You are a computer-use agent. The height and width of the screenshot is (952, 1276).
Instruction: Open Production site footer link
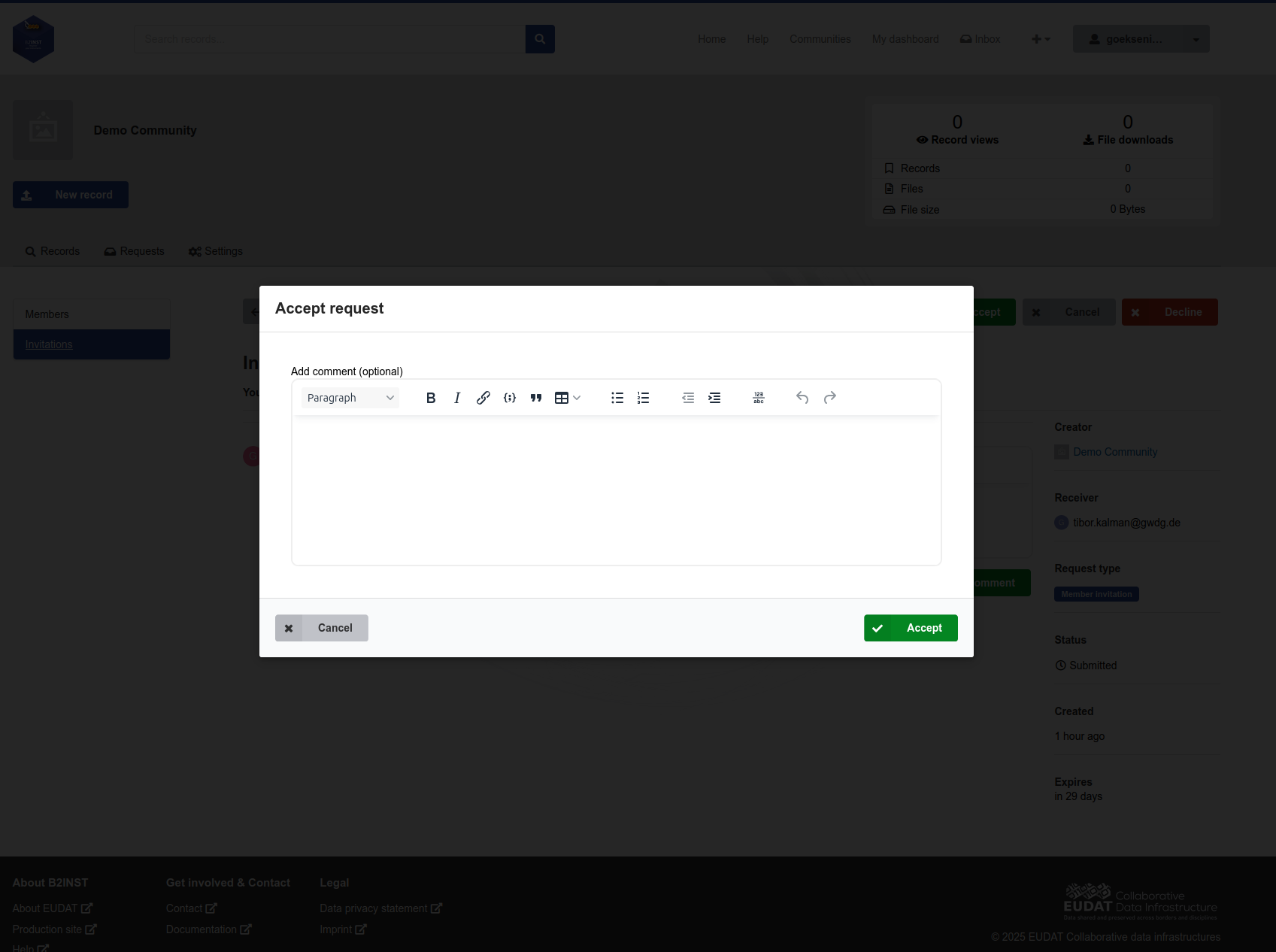pos(54,929)
